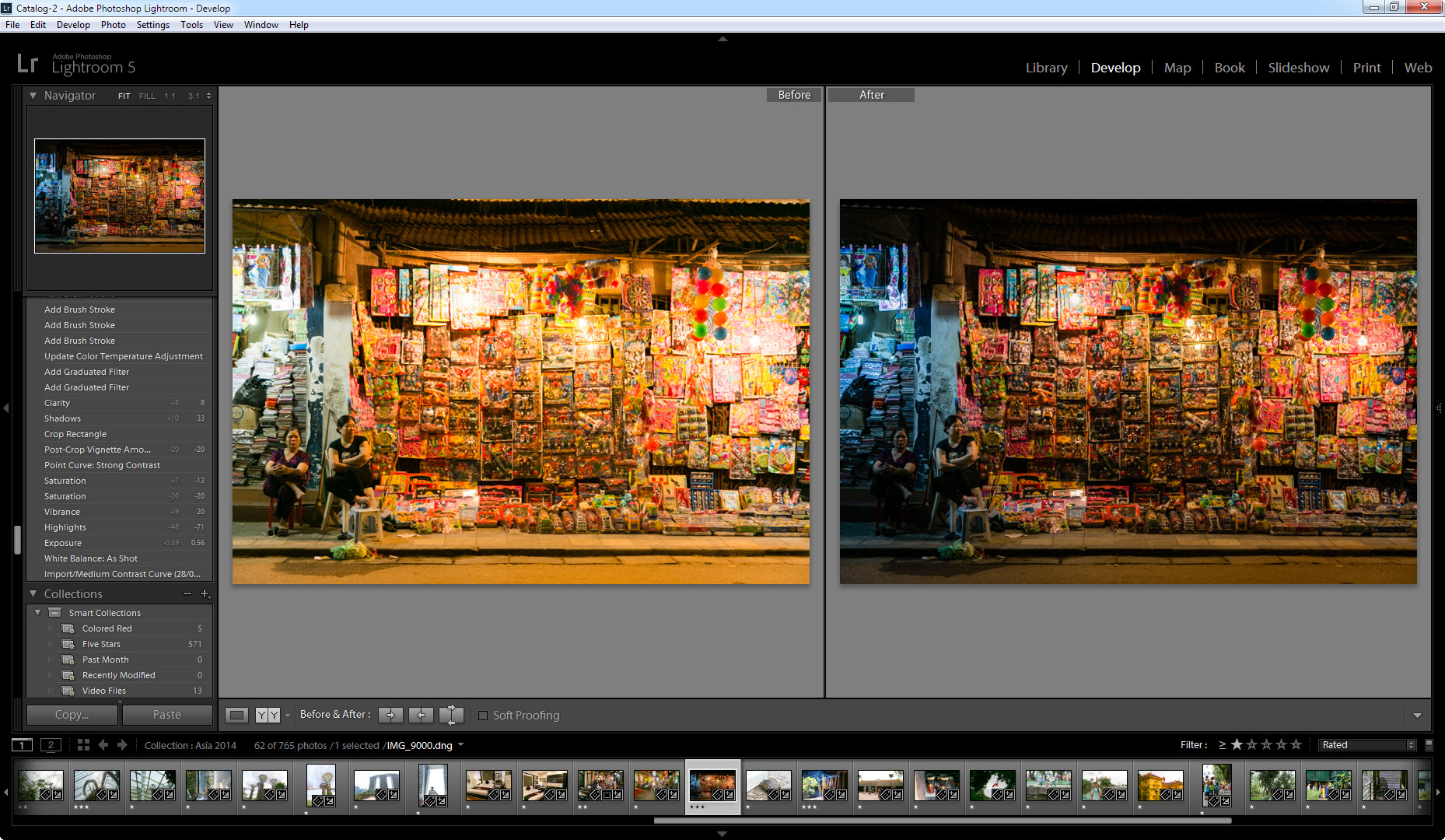Select the Five Stars smart collection
Viewport: 1445px width, 840px height.
click(x=101, y=644)
